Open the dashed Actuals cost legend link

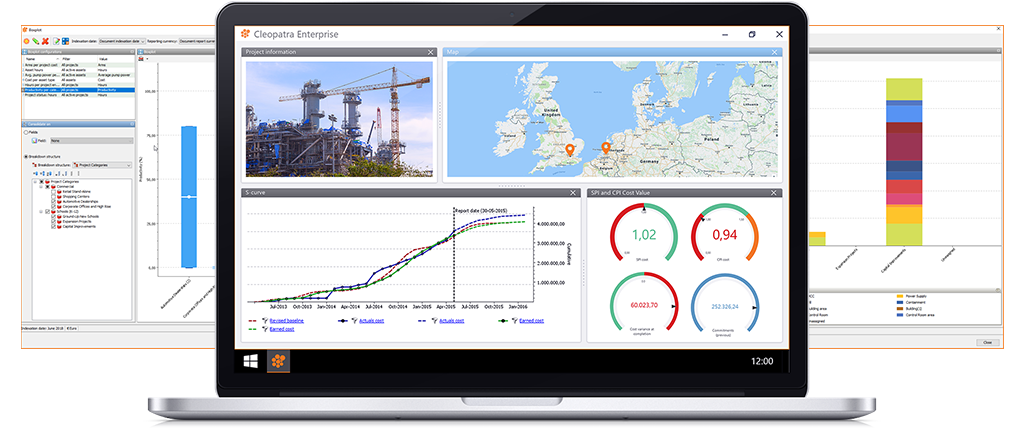click(452, 321)
